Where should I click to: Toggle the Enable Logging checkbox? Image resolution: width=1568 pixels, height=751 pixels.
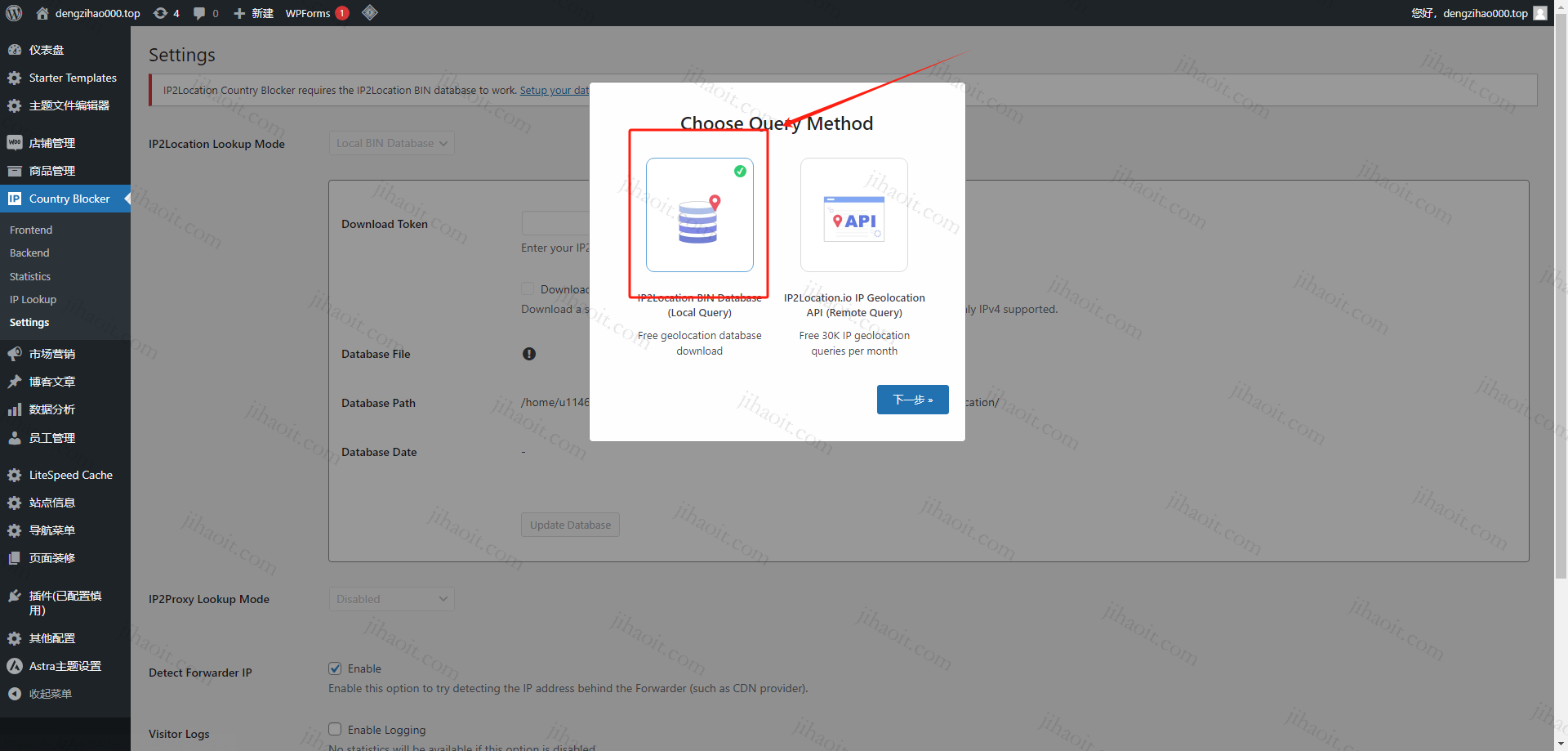tap(335, 729)
